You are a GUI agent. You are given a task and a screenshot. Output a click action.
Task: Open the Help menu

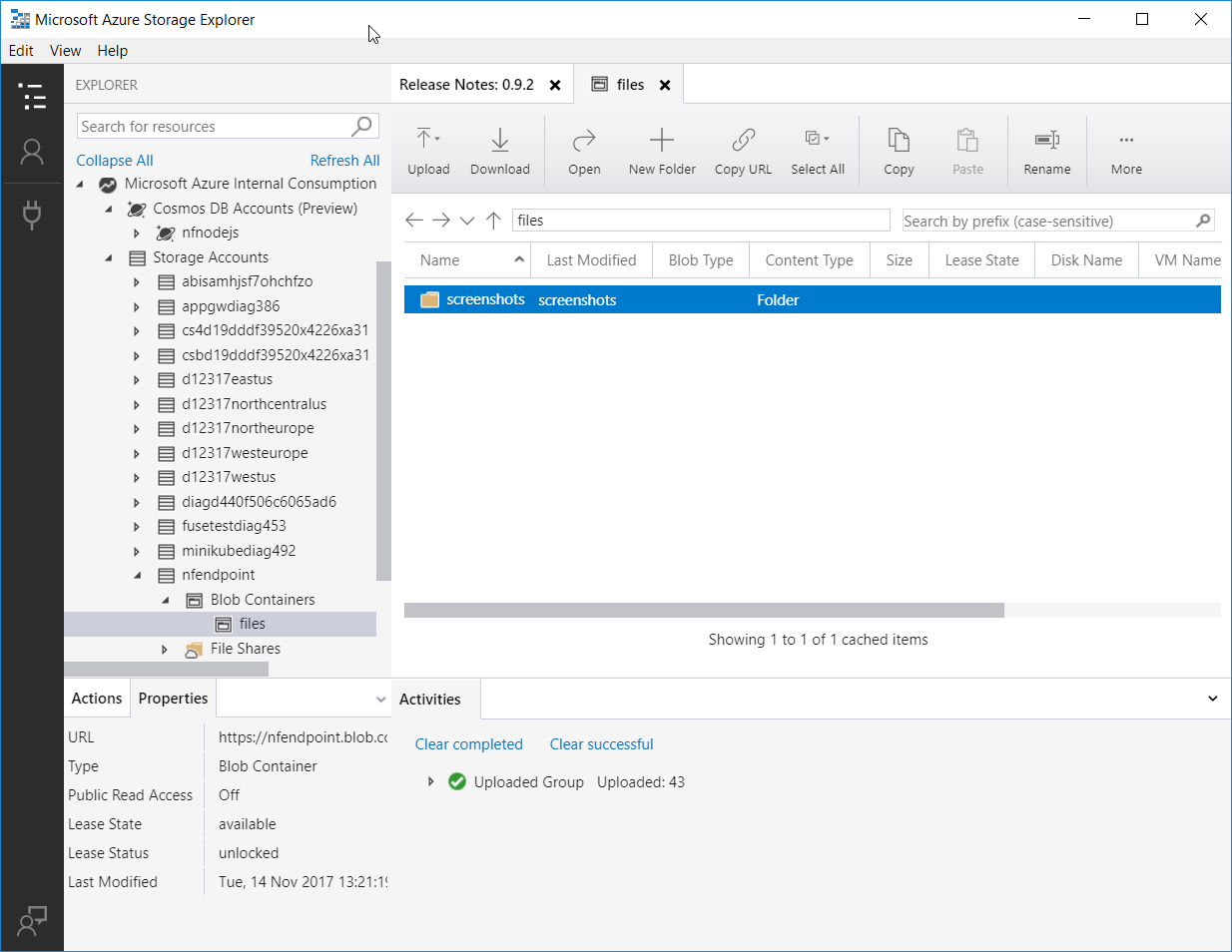tap(113, 51)
